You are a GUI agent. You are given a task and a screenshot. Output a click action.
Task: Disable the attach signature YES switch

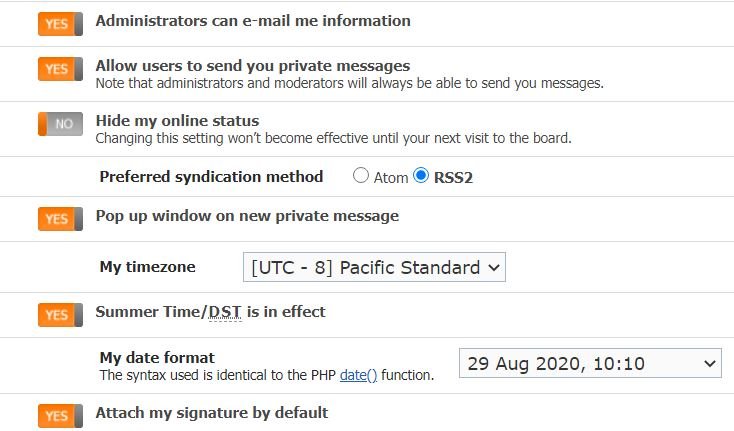(x=60, y=416)
